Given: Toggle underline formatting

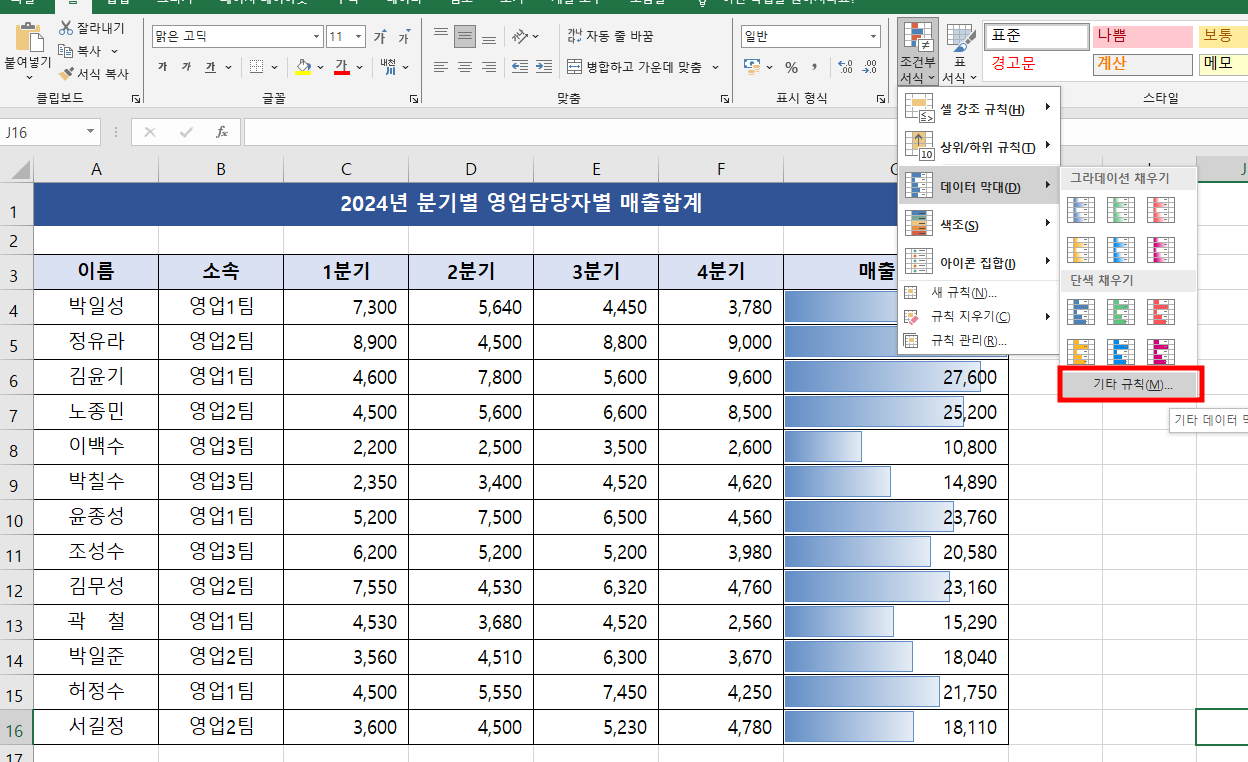Looking at the screenshot, I should pyautogui.click(x=210, y=67).
